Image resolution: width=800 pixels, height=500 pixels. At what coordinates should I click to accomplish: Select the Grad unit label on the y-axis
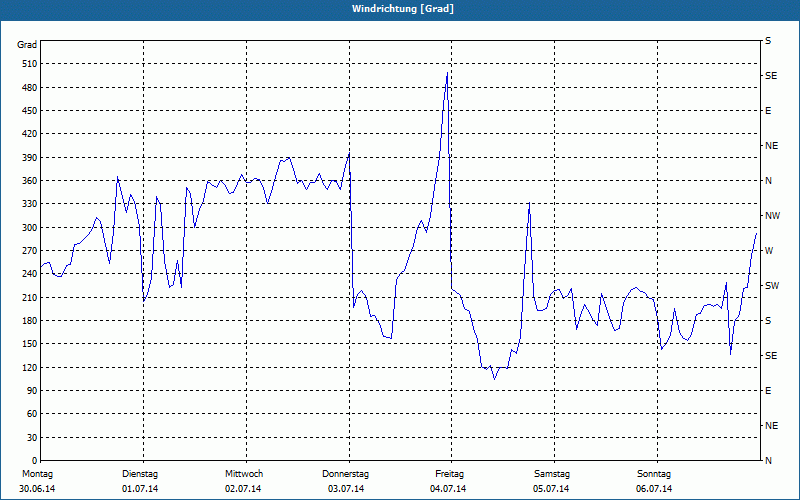[27, 45]
